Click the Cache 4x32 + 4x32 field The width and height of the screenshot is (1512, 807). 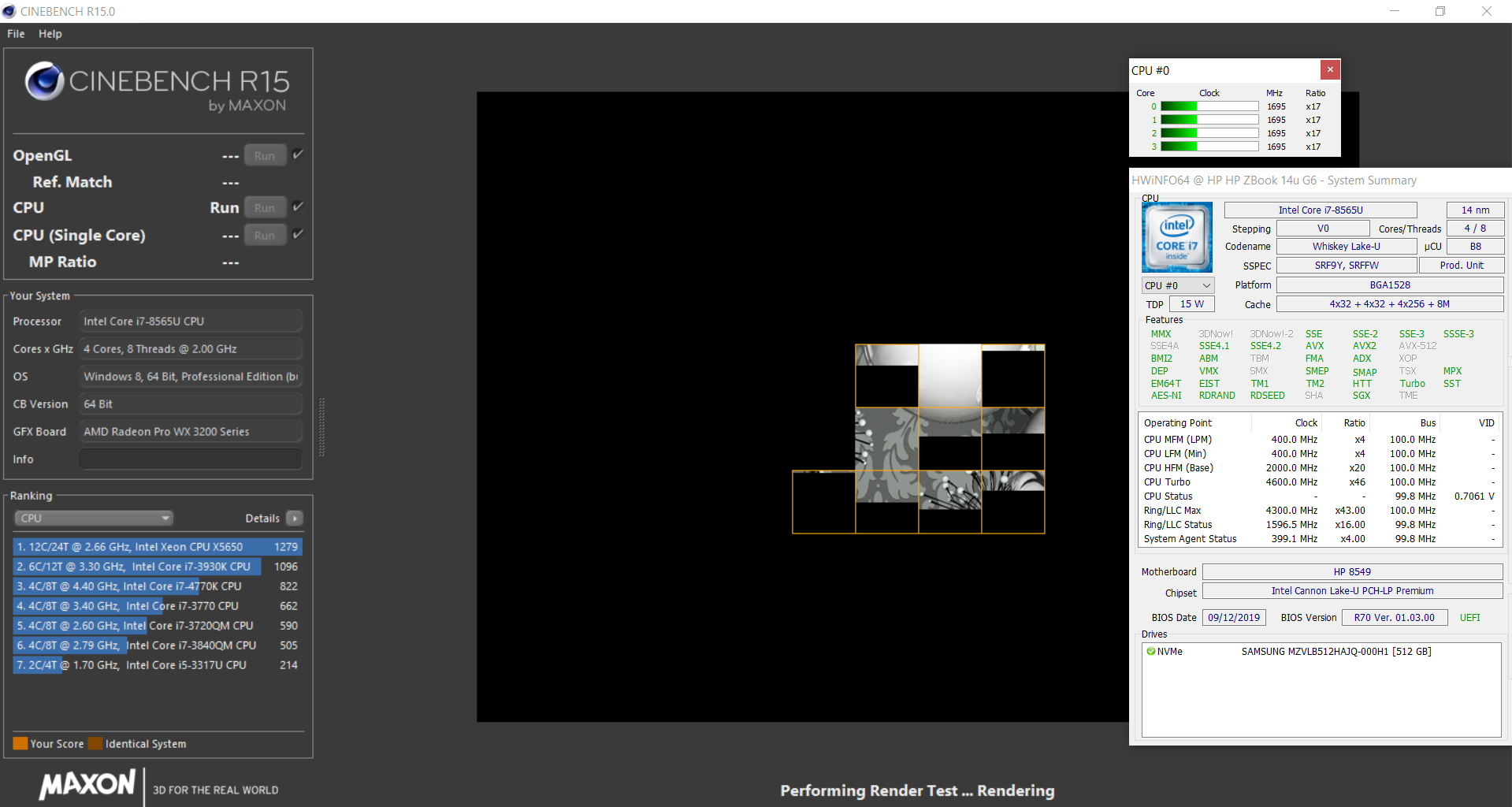(1390, 304)
